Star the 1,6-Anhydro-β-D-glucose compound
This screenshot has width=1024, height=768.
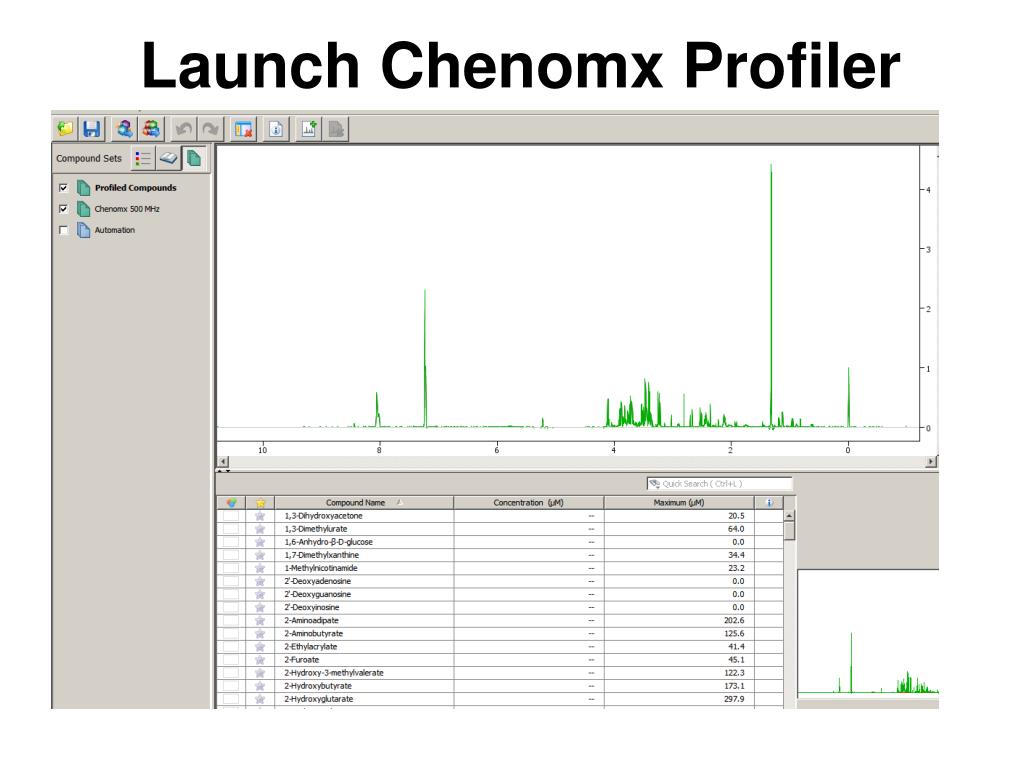(x=260, y=542)
